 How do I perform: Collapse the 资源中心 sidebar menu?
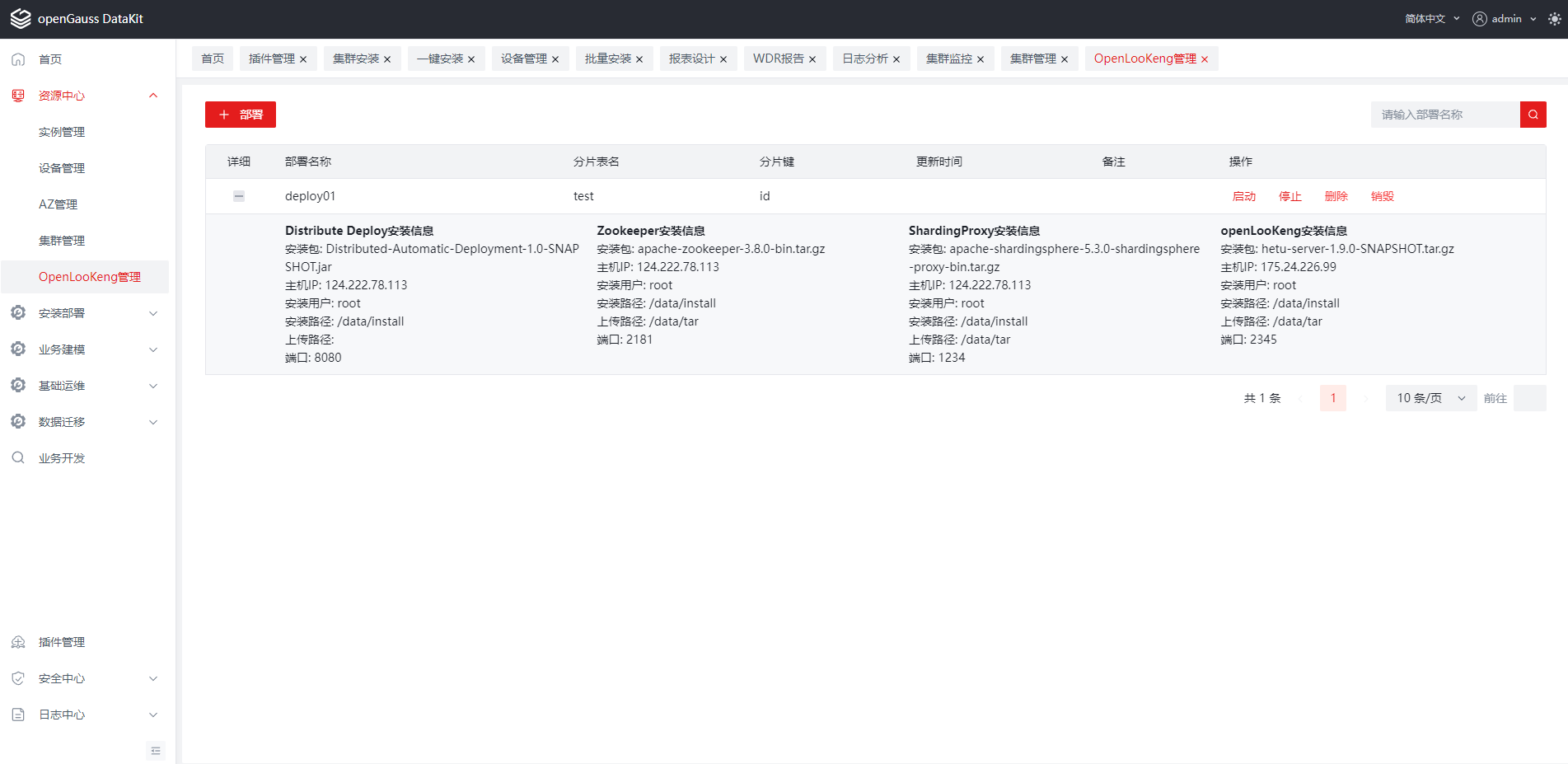[x=153, y=96]
